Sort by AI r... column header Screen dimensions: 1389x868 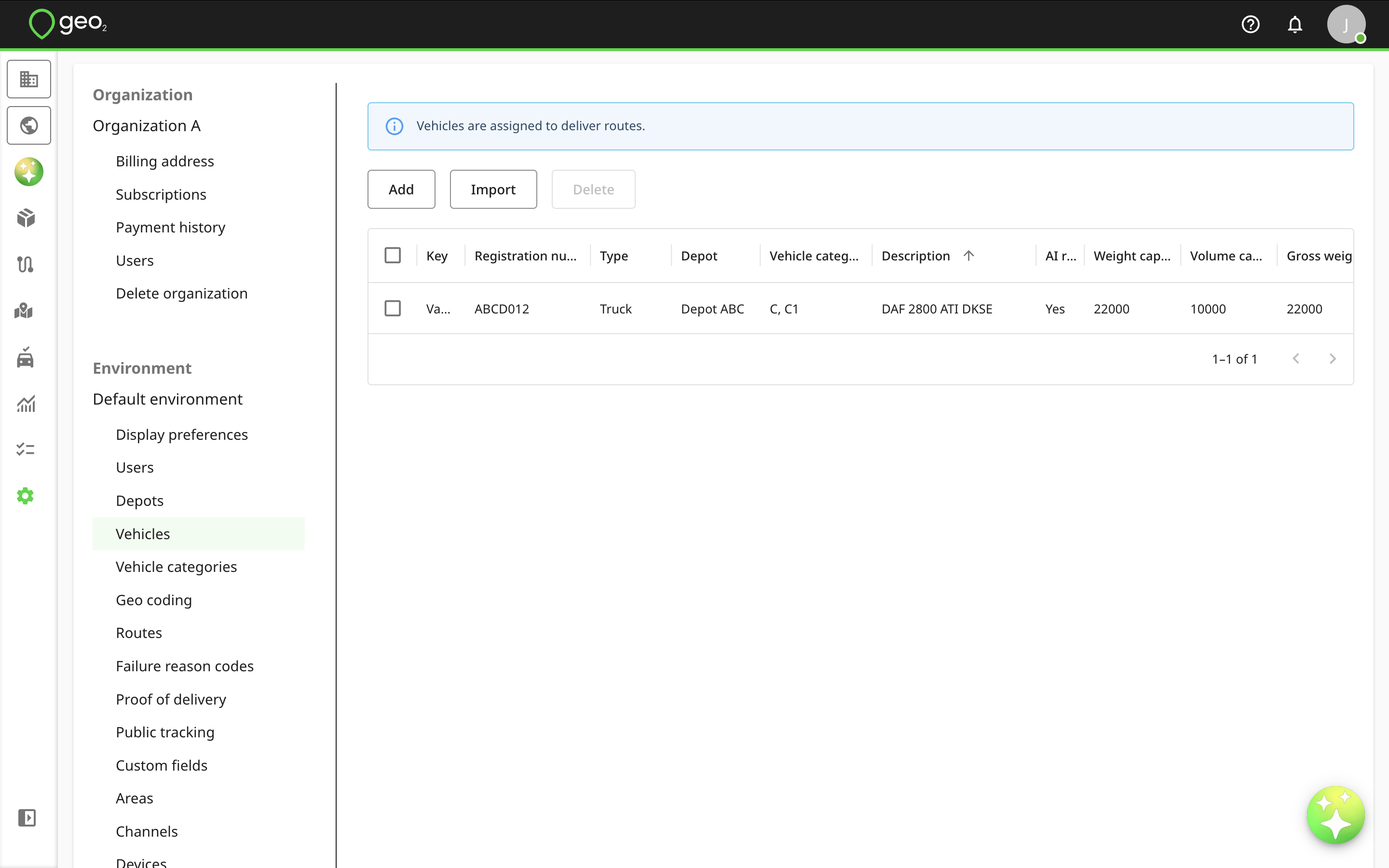1061,256
